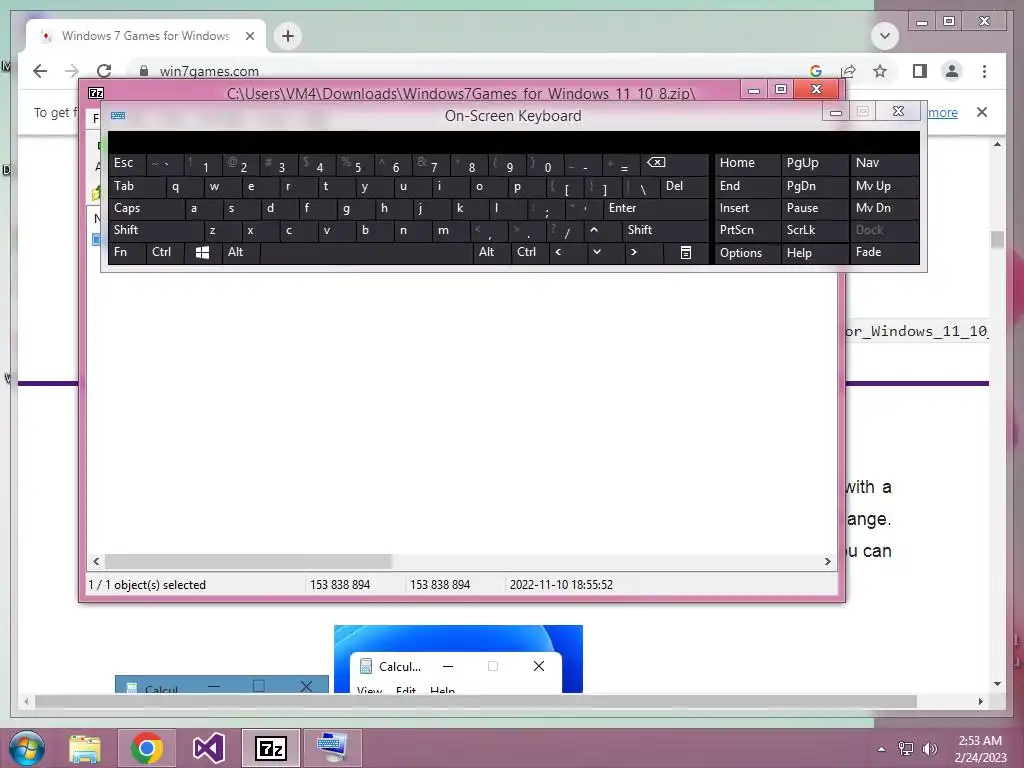Switch to 7-Zip on the taskbar

(x=271, y=748)
